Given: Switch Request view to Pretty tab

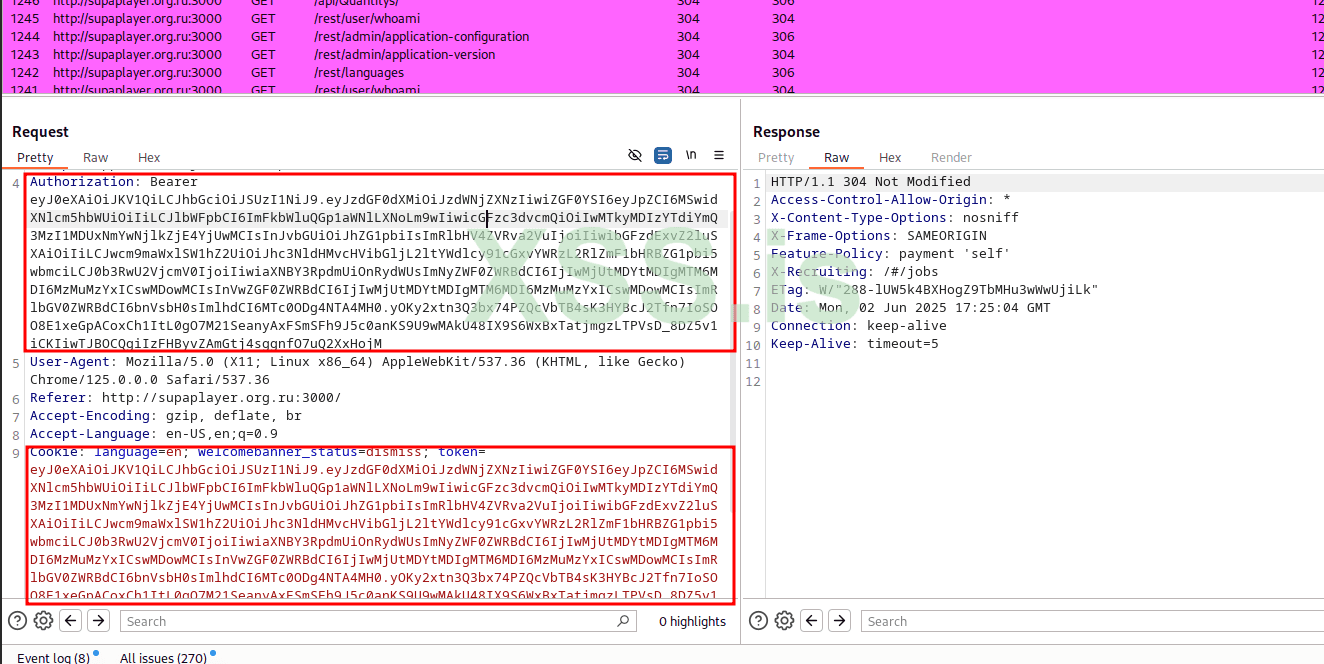Looking at the screenshot, I should point(35,157).
